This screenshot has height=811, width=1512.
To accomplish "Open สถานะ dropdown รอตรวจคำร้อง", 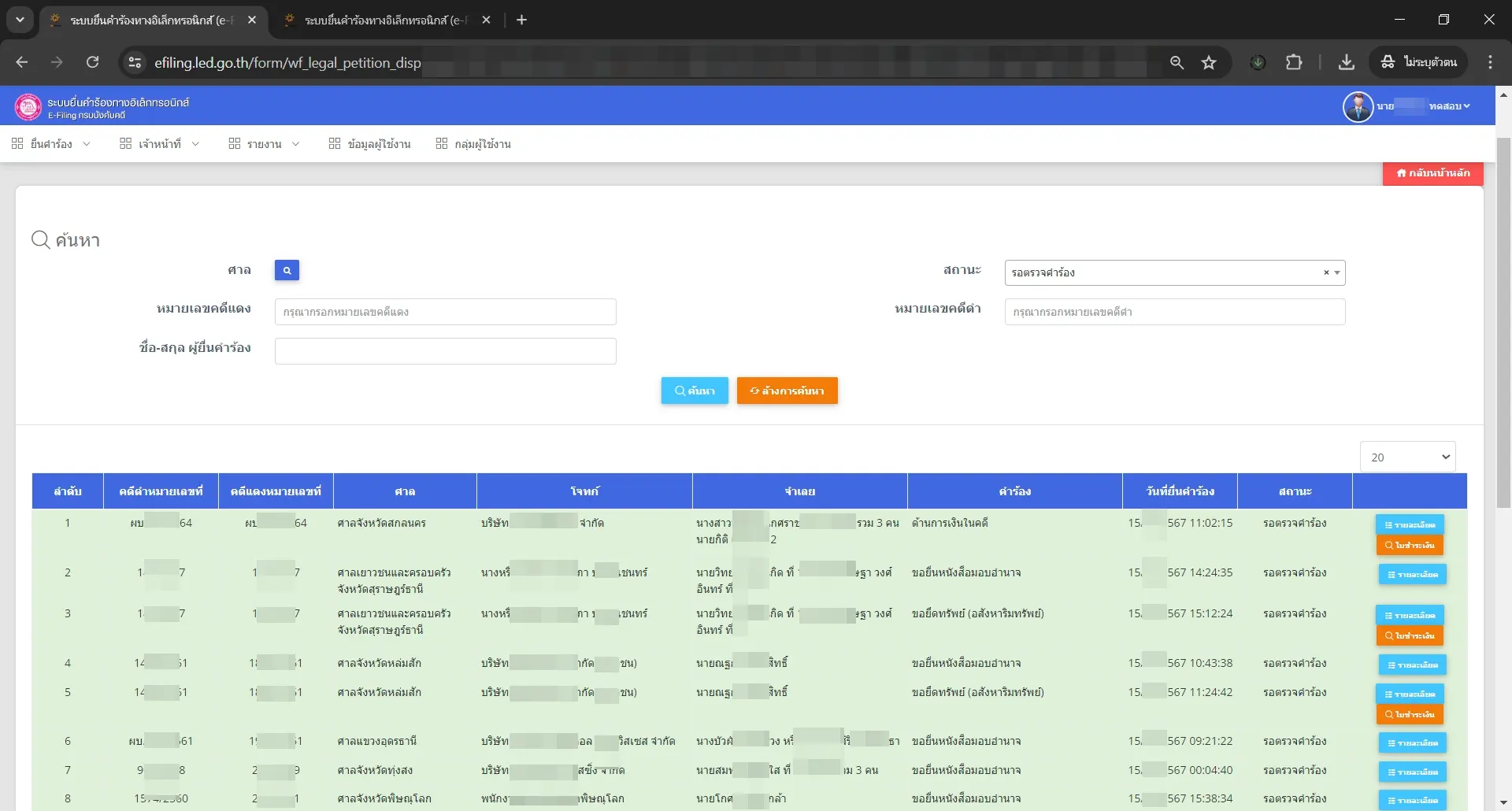I will (x=1175, y=272).
